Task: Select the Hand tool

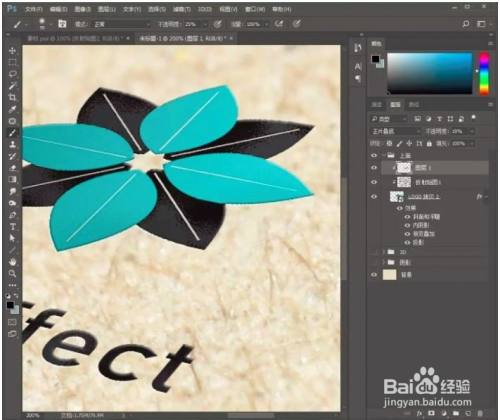Action: coord(12,262)
